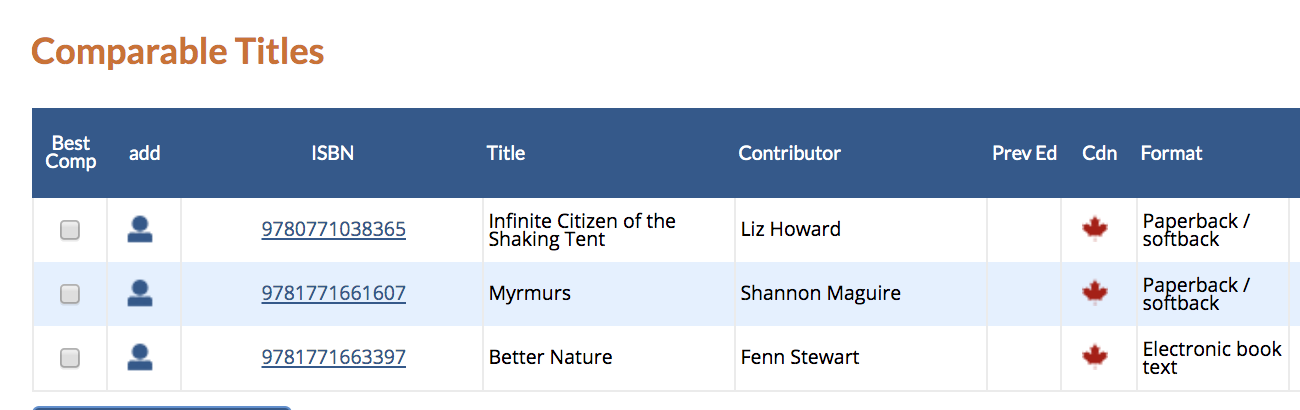Sort by the ISBN column header
This screenshot has height=410, width=1300.
coord(332,153)
